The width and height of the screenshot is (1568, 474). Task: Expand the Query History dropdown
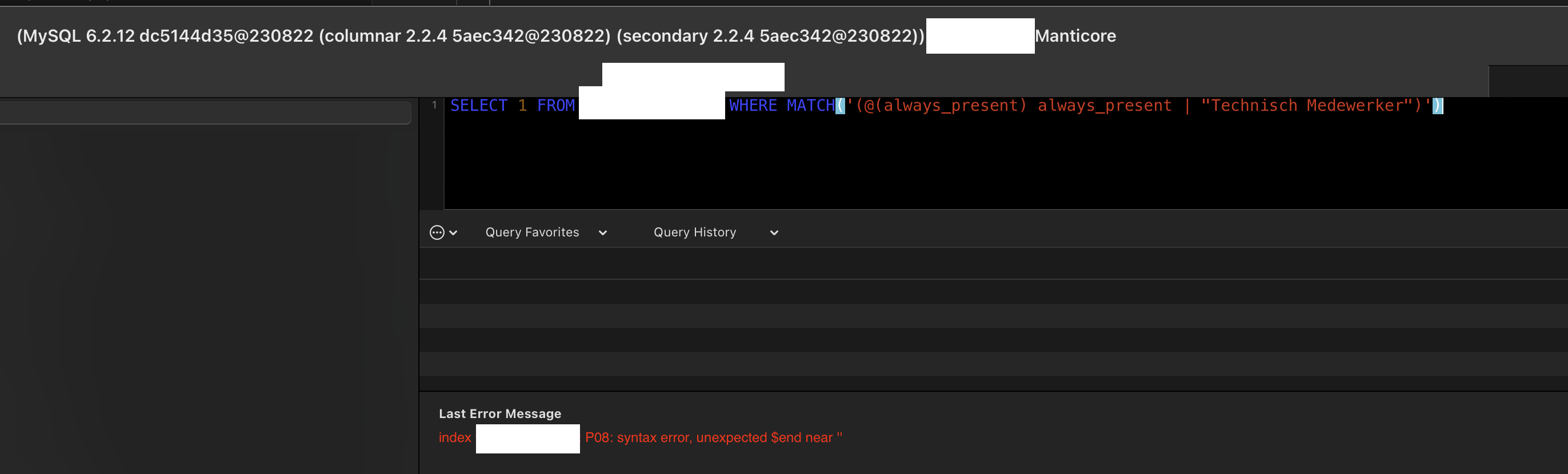(x=773, y=232)
